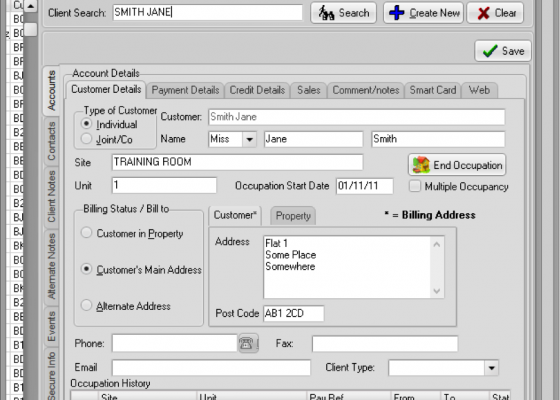
Task: Click the red X Clear icon
Action: [483, 14]
